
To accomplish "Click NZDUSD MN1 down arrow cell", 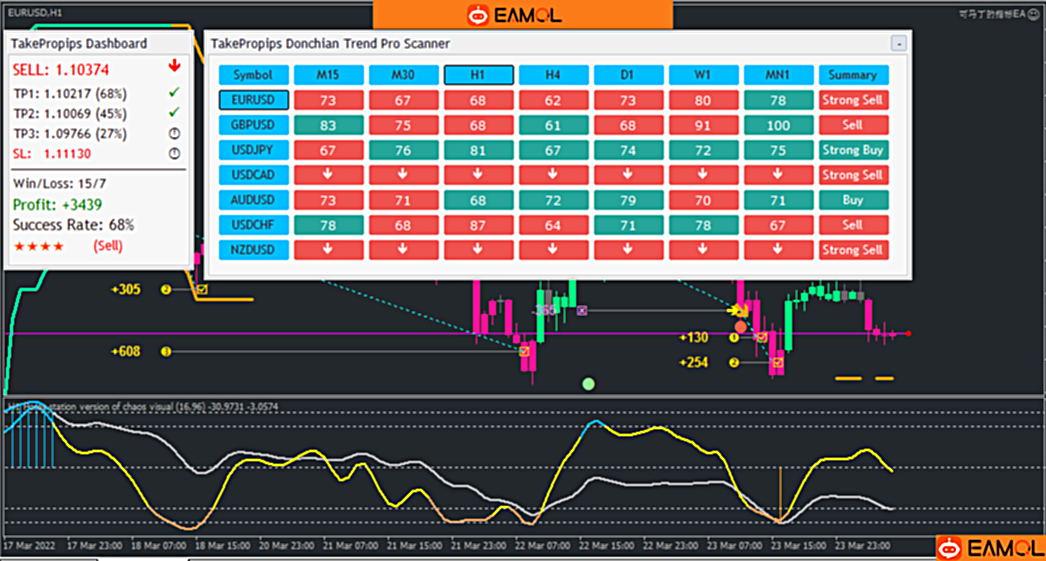I will pyautogui.click(x=778, y=250).
